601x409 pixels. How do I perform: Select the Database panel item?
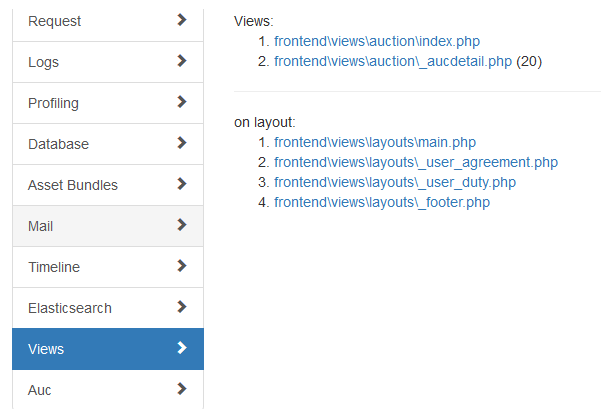click(x=58, y=144)
